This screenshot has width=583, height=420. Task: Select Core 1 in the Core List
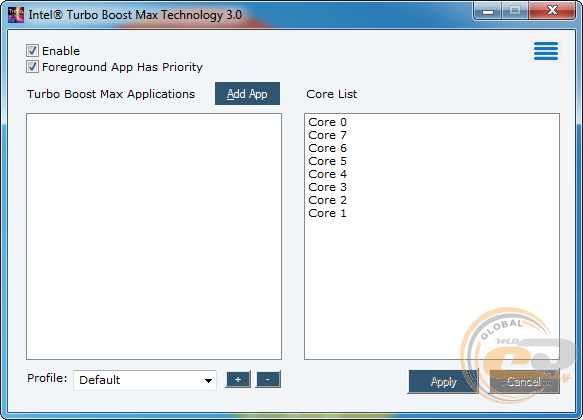click(327, 213)
